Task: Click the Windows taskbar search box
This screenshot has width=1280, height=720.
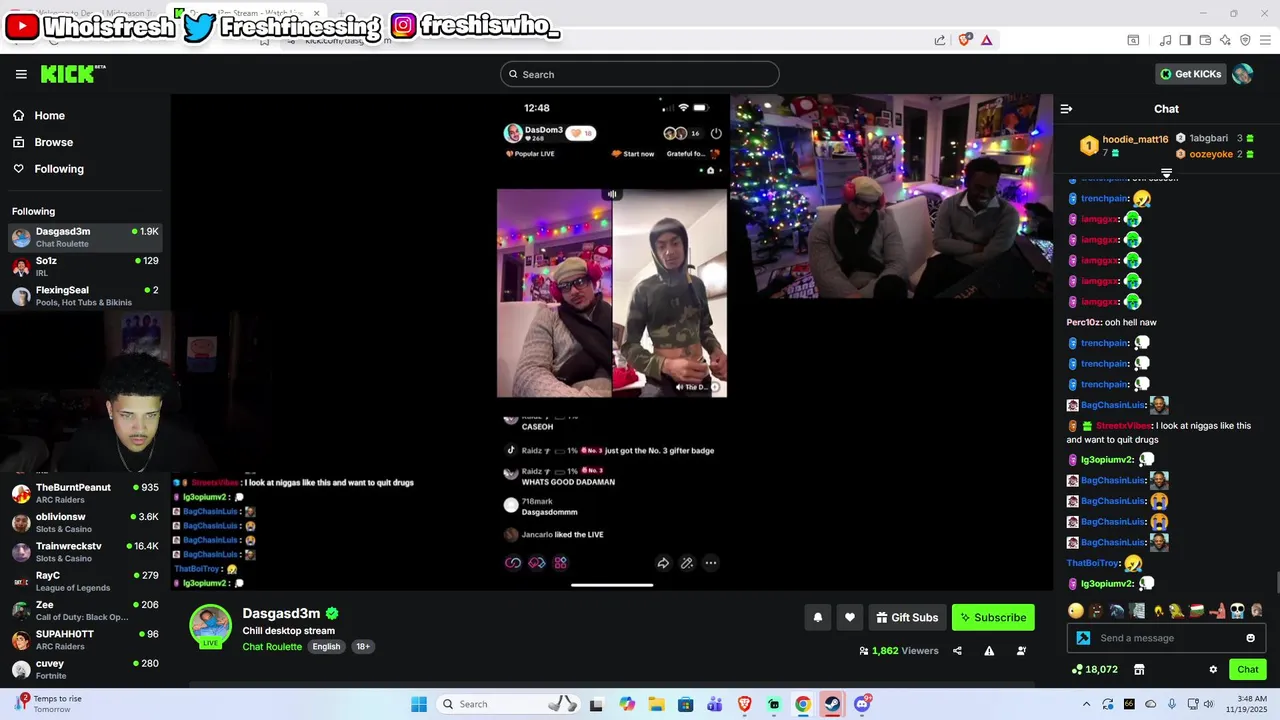Action: 509,704
